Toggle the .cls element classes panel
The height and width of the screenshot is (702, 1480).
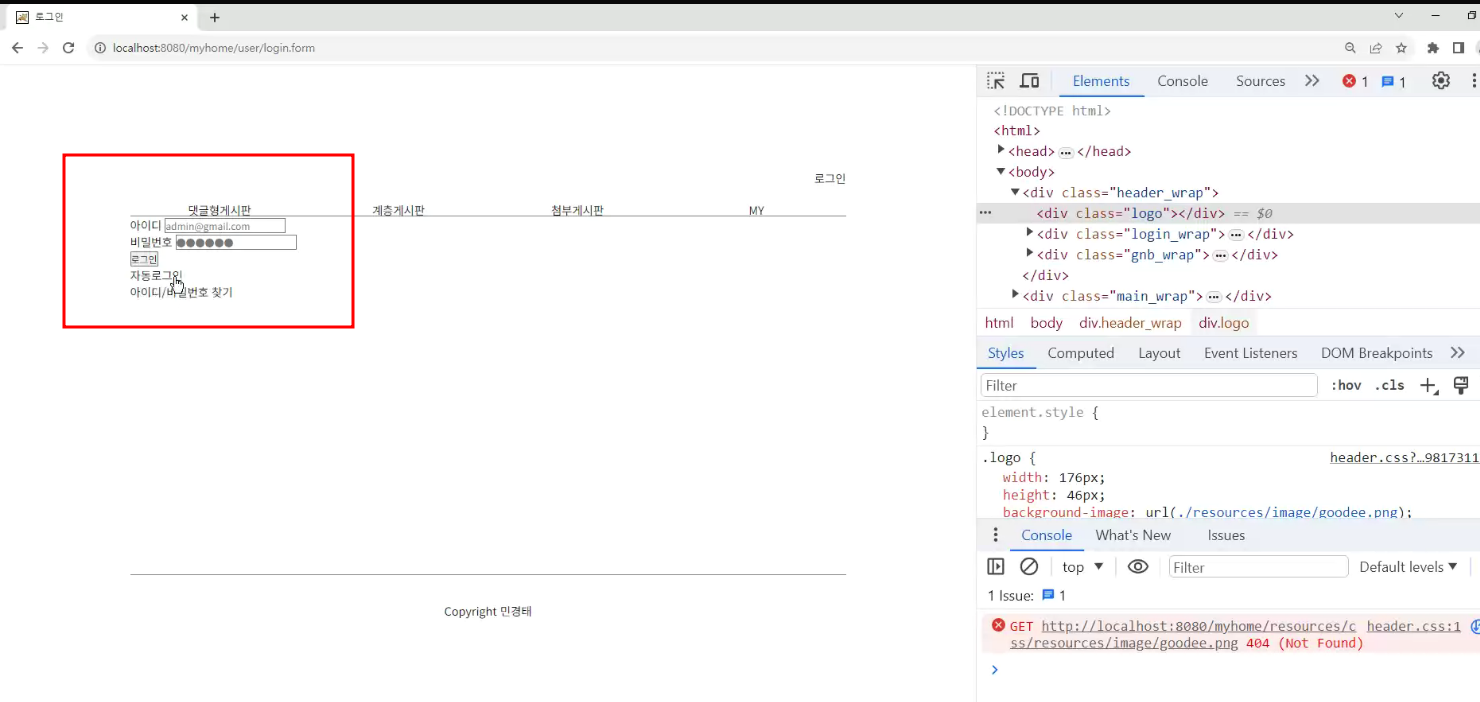coord(1389,386)
